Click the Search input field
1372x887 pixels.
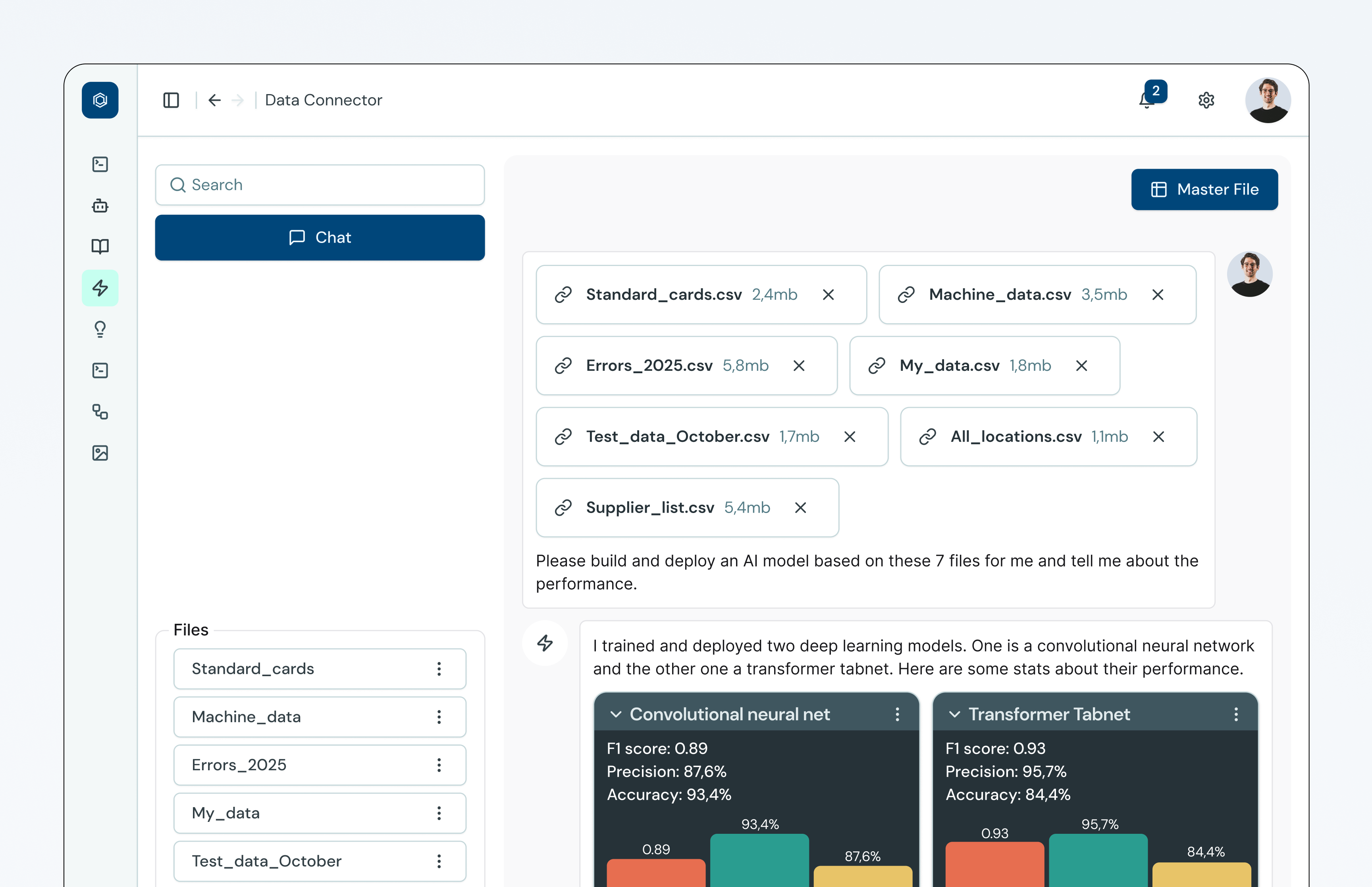[x=320, y=185]
